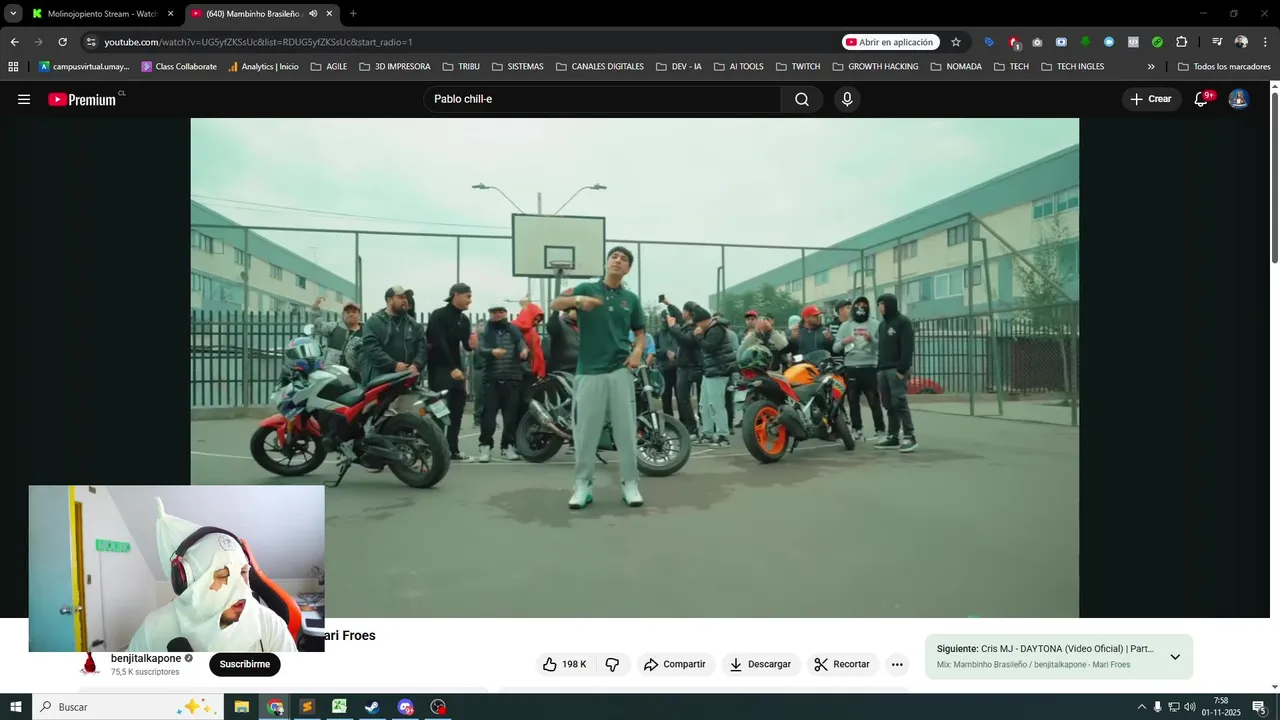Subscribe with the Suscribirme button
The width and height of the screenshot is (1280, 720).
point(245,664)
